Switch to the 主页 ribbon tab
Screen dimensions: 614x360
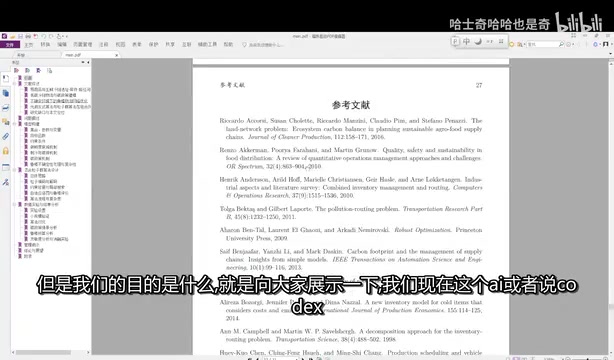pos(29,45)
